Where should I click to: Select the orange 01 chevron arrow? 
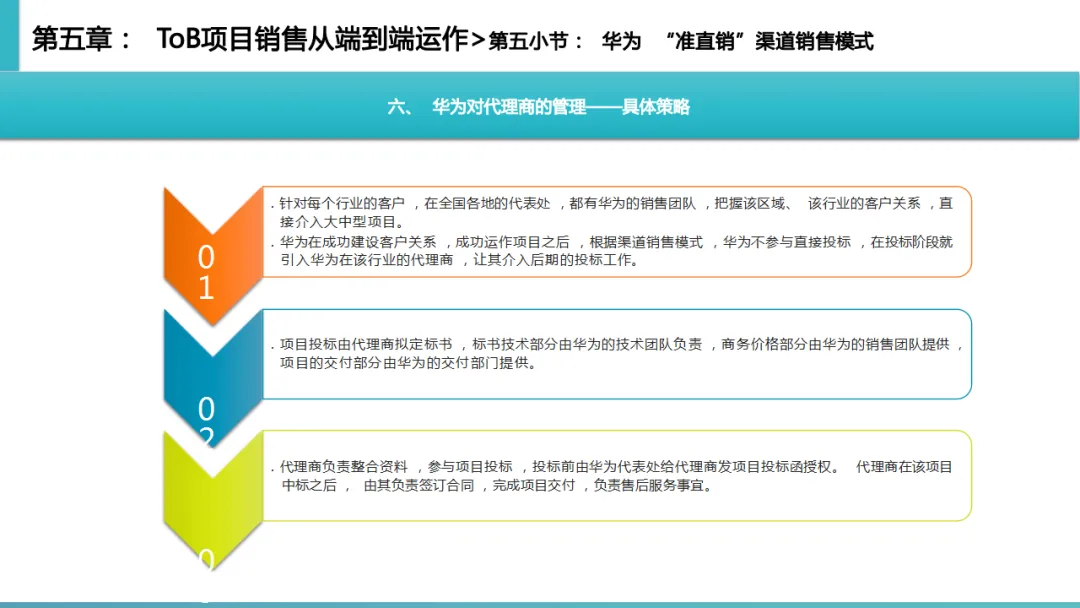click(x=213, y=255)
